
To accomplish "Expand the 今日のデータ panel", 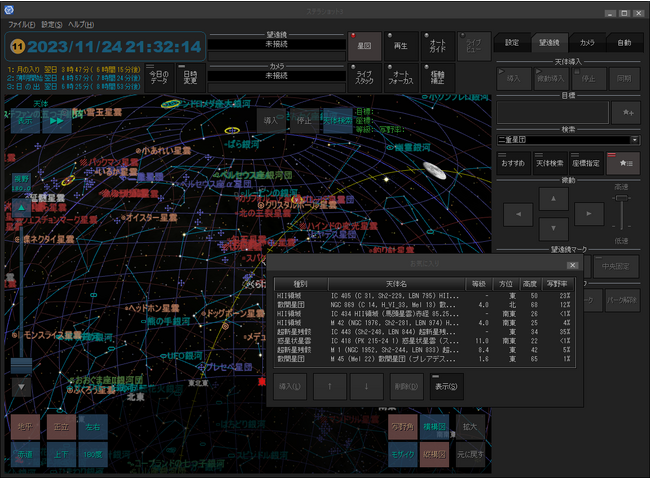I will click(x=159, y=78).
